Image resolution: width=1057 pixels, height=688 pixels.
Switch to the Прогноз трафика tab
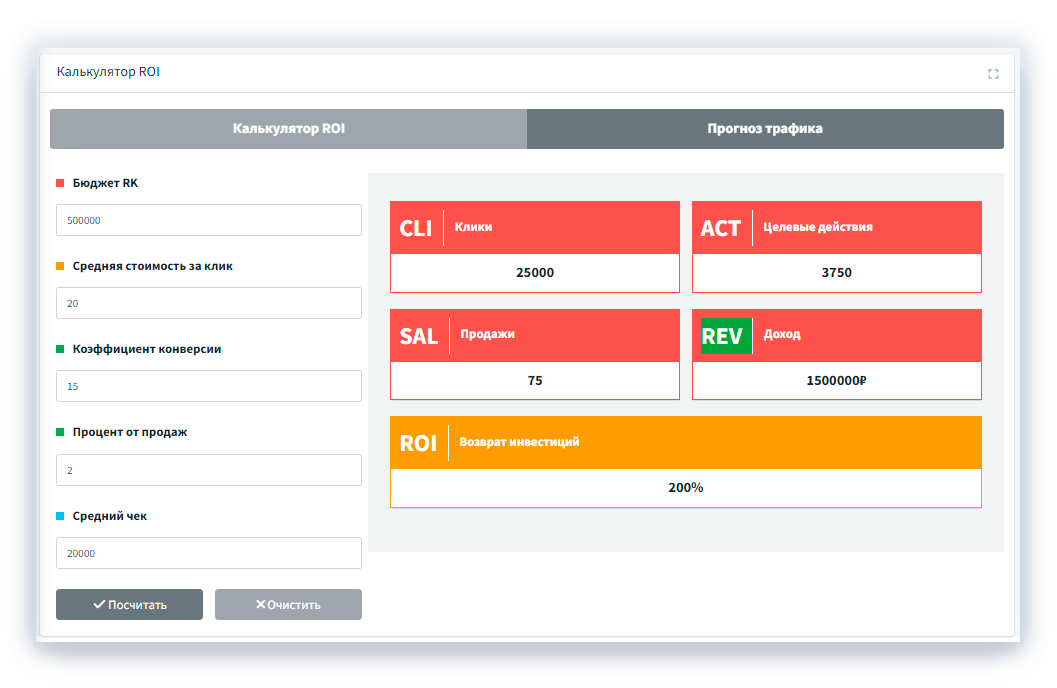point(765,129)
